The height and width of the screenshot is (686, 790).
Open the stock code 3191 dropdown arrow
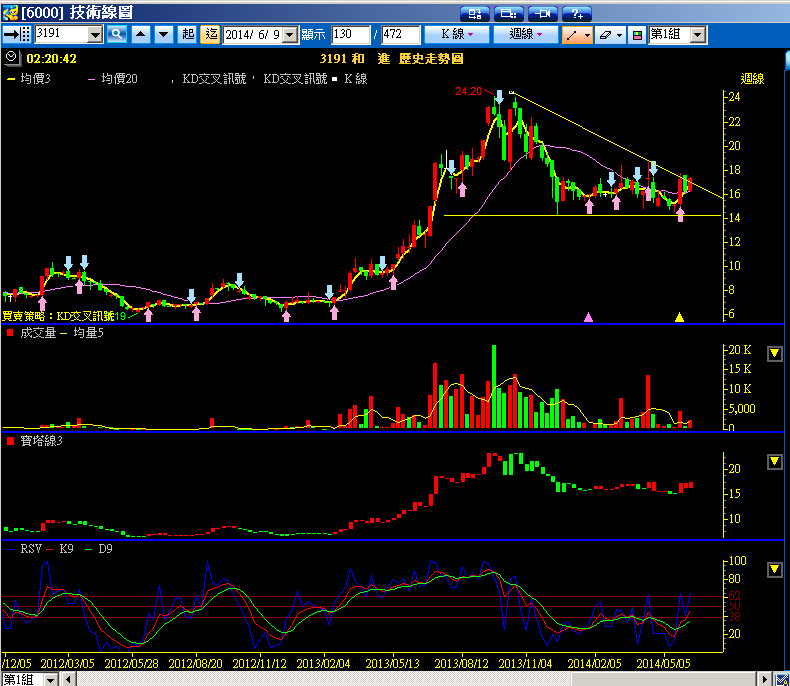95,35
